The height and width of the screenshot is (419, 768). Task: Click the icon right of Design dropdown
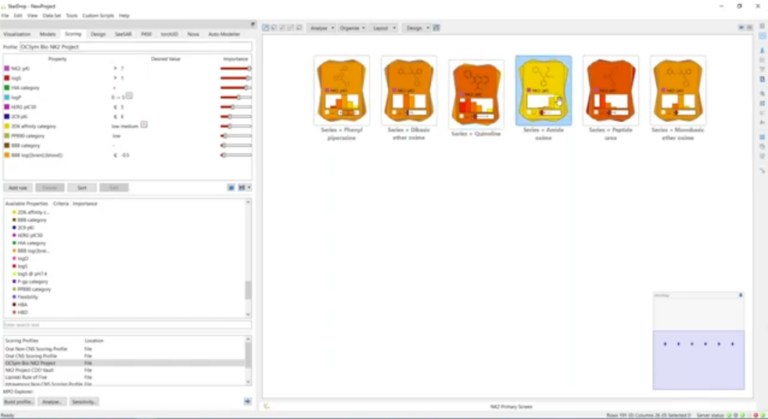click(438, 28)
